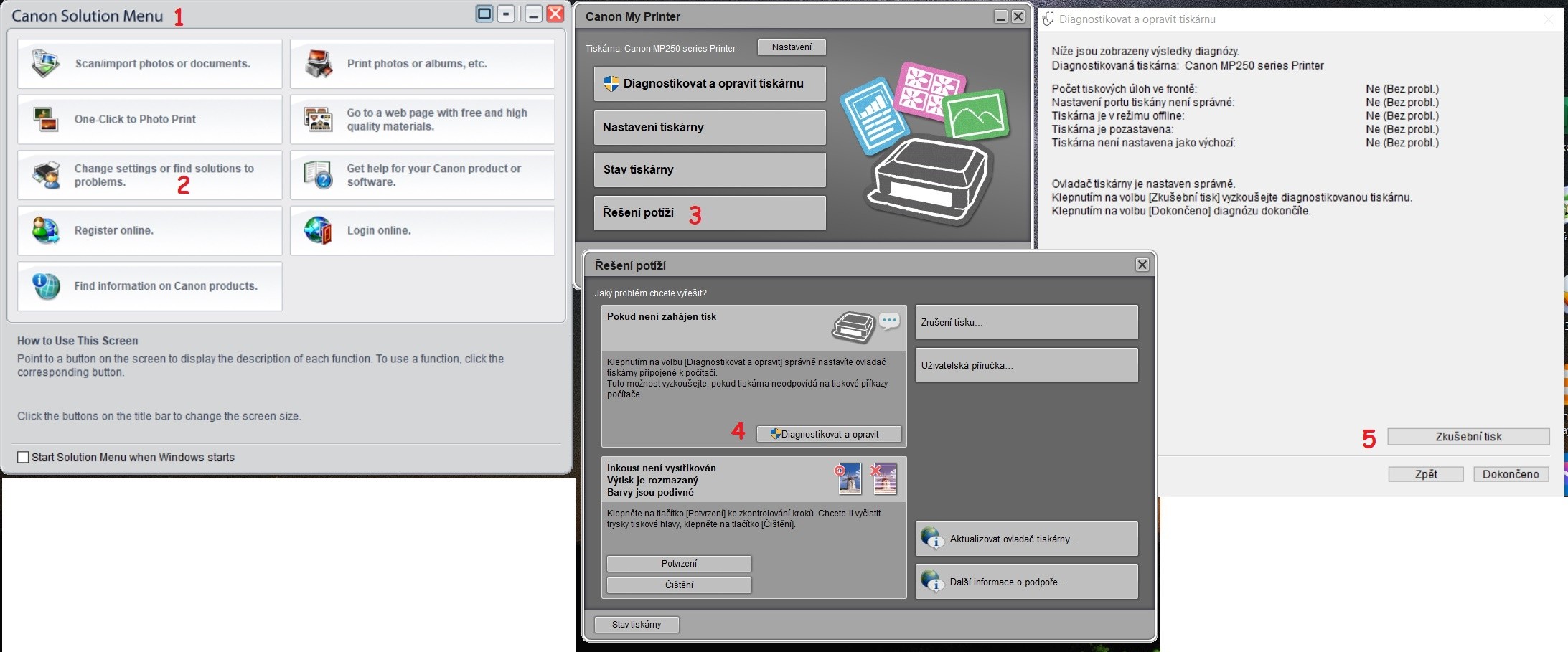Image resolution: width=1568 pixels, height=652 pixels.
Task: Click Solution Menu reduce size minus button
Action: coord(506,14)
